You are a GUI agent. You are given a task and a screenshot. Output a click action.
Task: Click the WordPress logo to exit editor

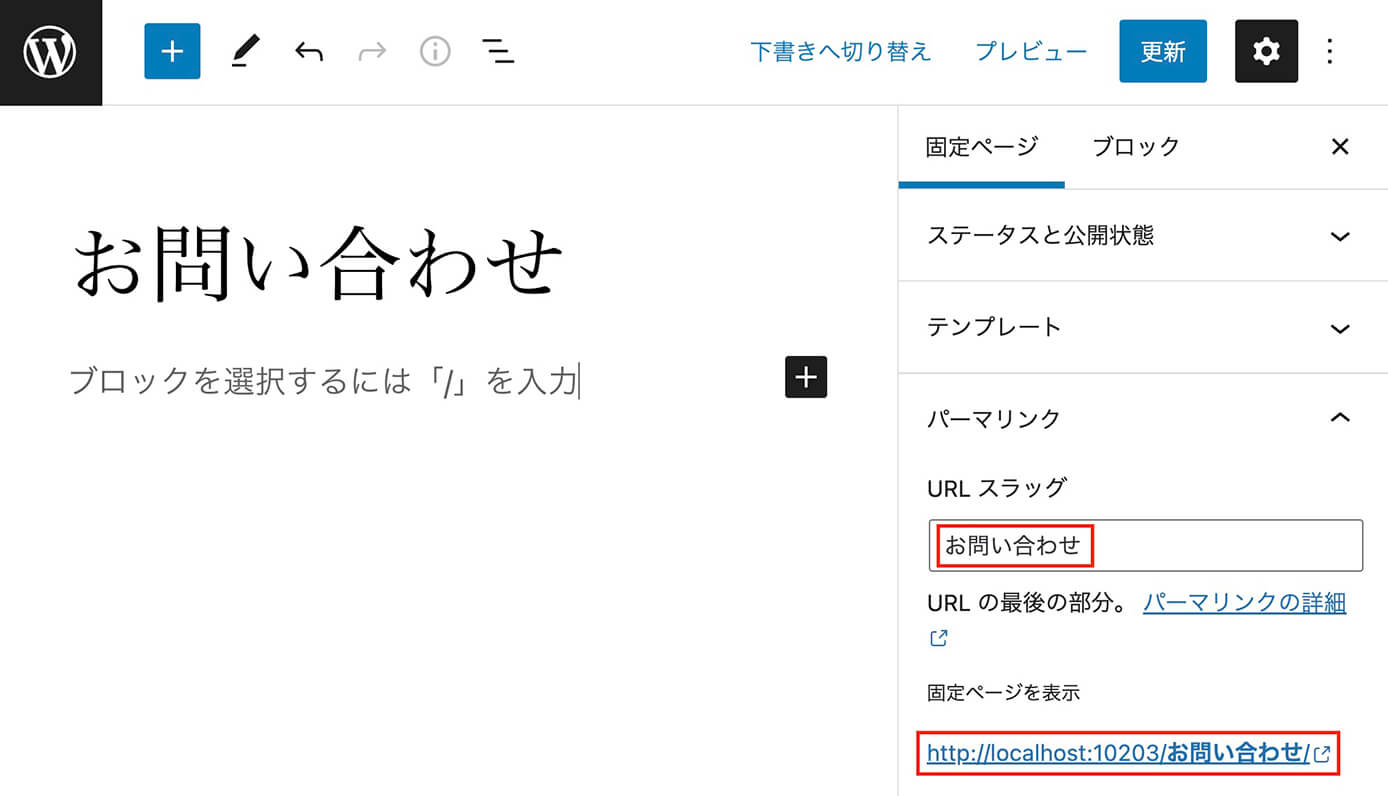tap(50, 52)
